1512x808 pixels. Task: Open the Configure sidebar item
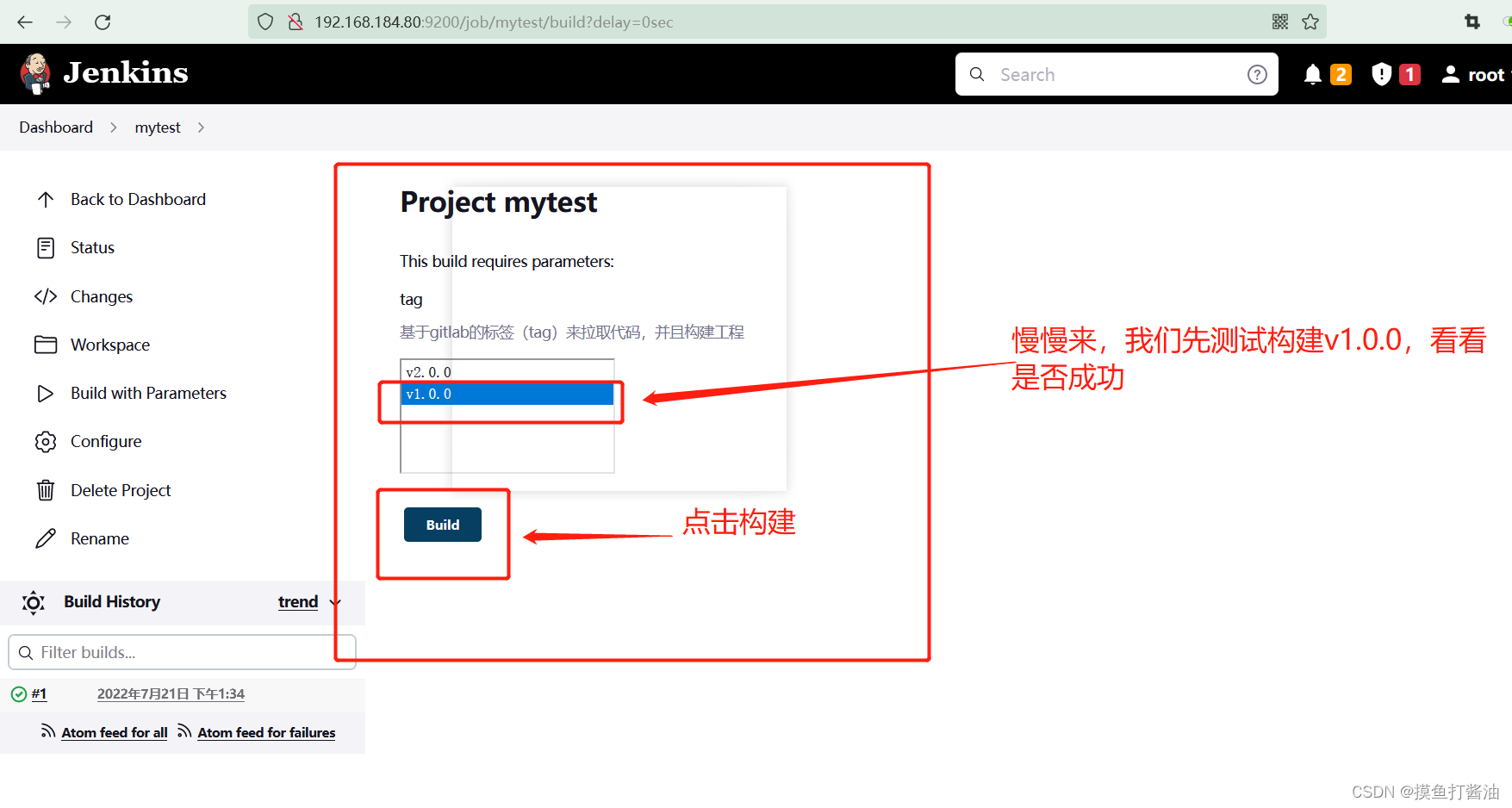pyautogui.click(x=106, y=442)
